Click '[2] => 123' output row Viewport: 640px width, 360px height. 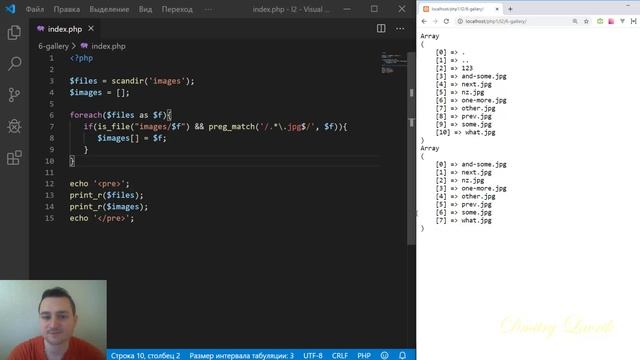pos(454,68)
